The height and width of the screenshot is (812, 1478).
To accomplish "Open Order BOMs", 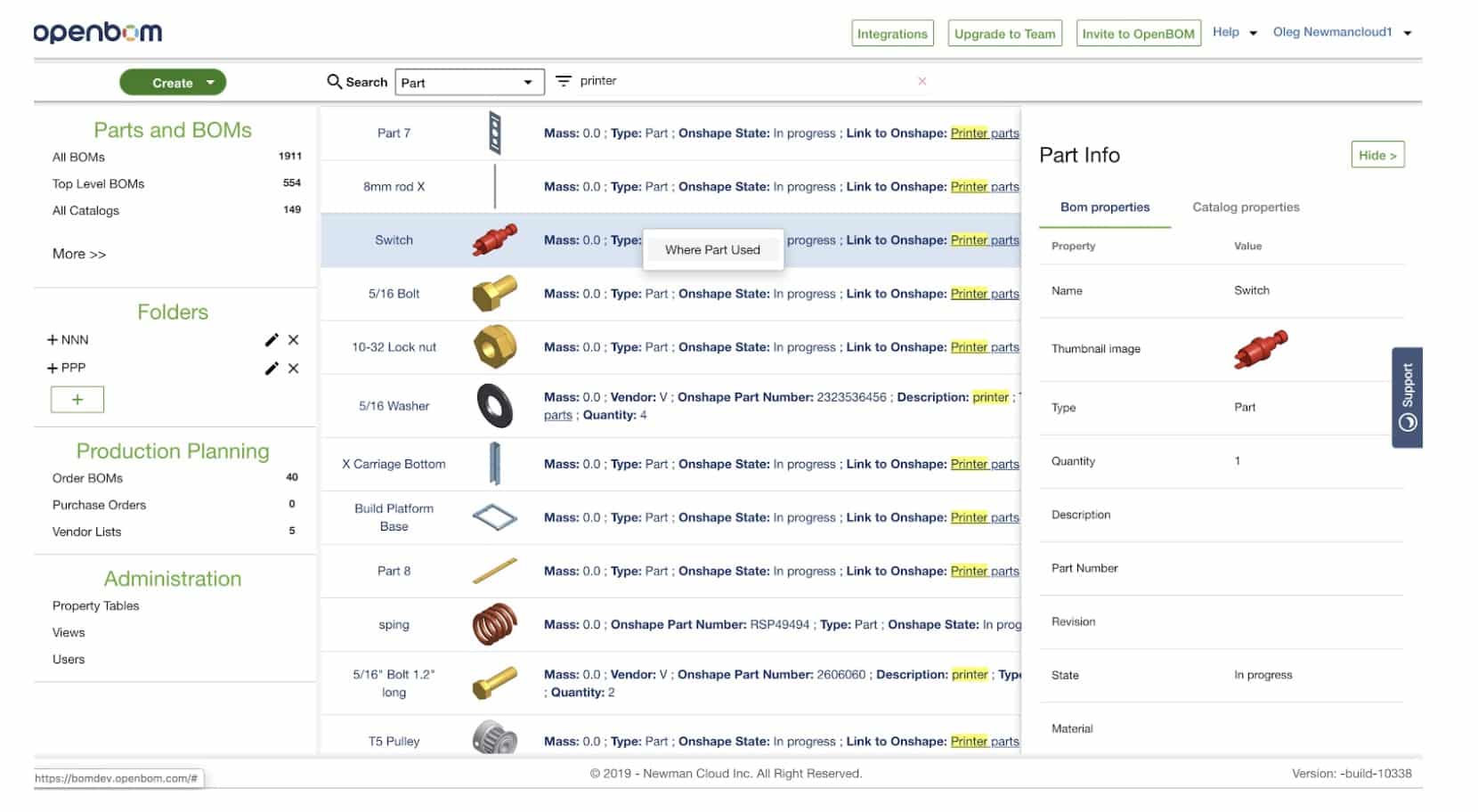I will (87, 478).
